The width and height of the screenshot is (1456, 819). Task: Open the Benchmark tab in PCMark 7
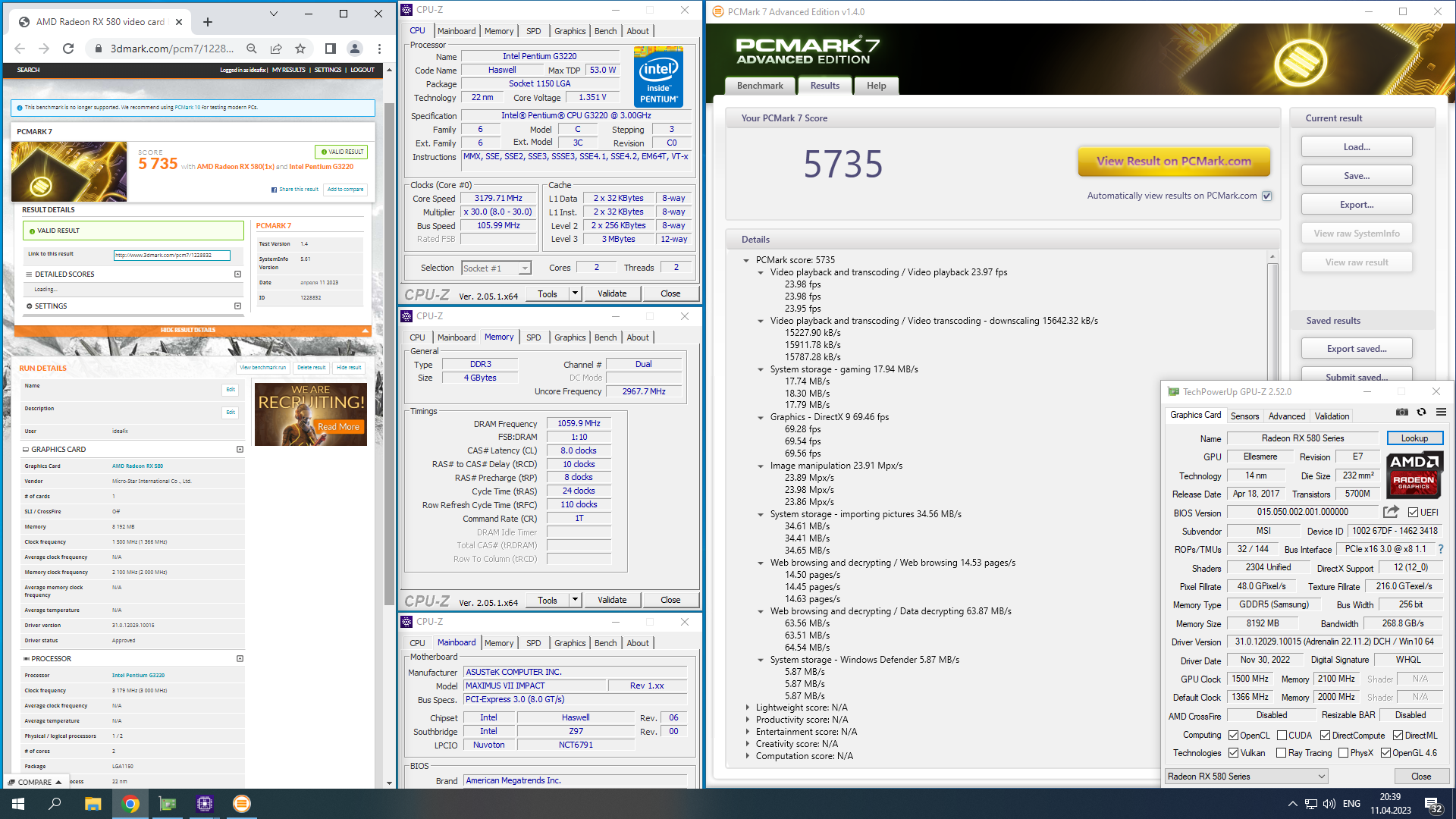point(760,86)
